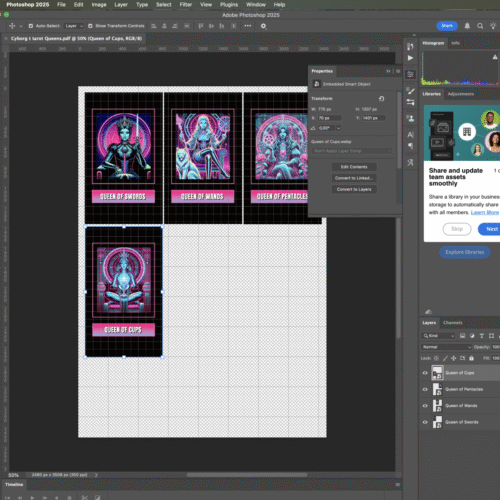Click the pixel layer filter icon in the Layers panel

click(x=462, y=336)
